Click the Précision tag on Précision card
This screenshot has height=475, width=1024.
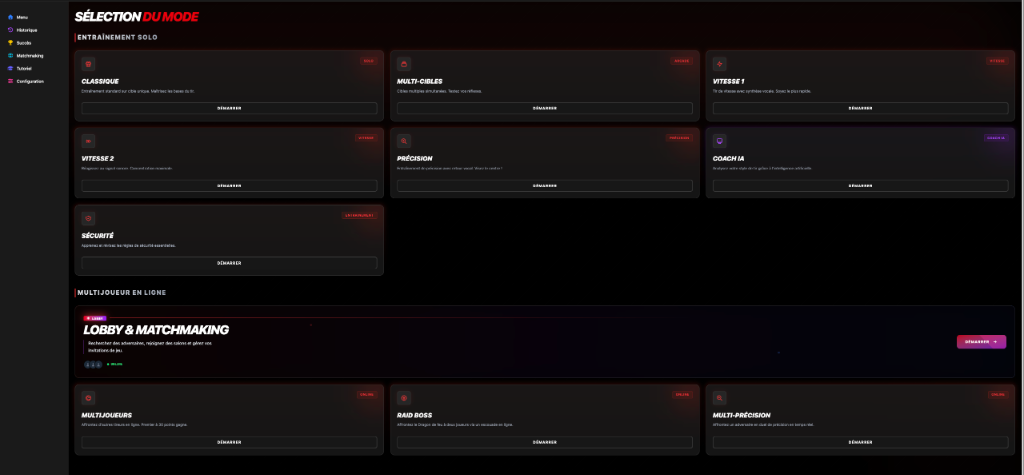680,138
